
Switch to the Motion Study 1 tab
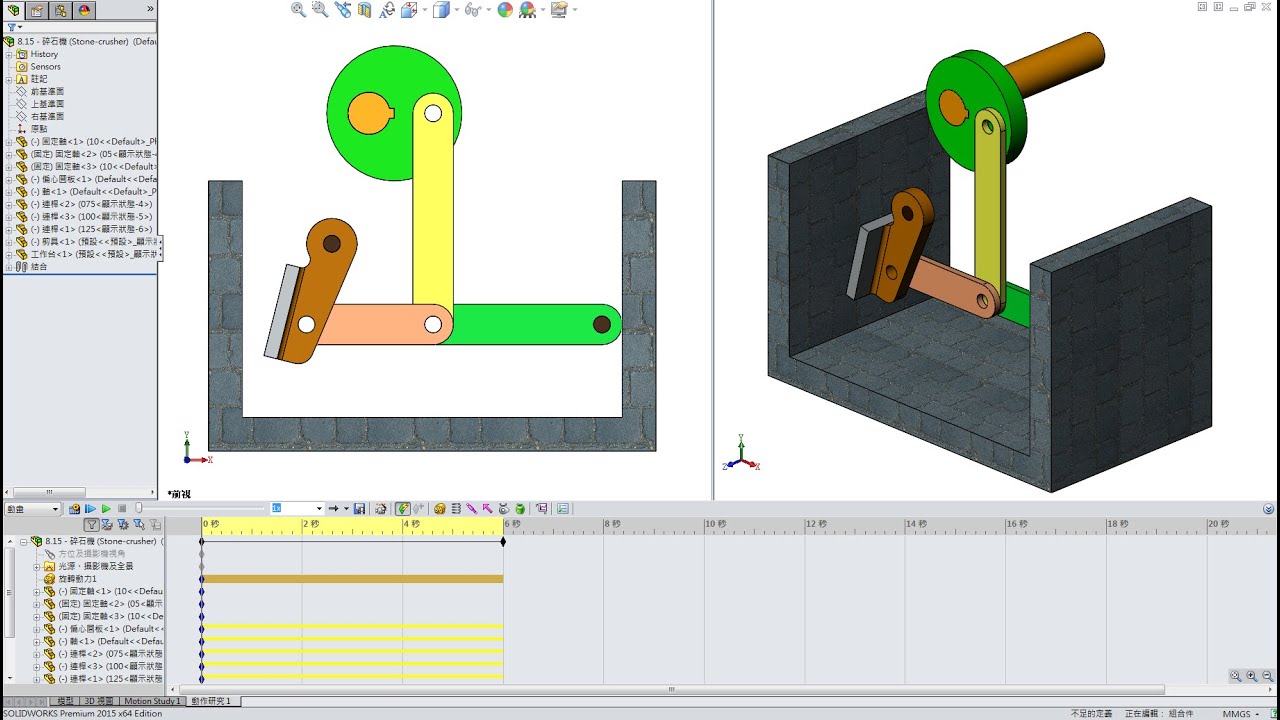click(153, 702)
